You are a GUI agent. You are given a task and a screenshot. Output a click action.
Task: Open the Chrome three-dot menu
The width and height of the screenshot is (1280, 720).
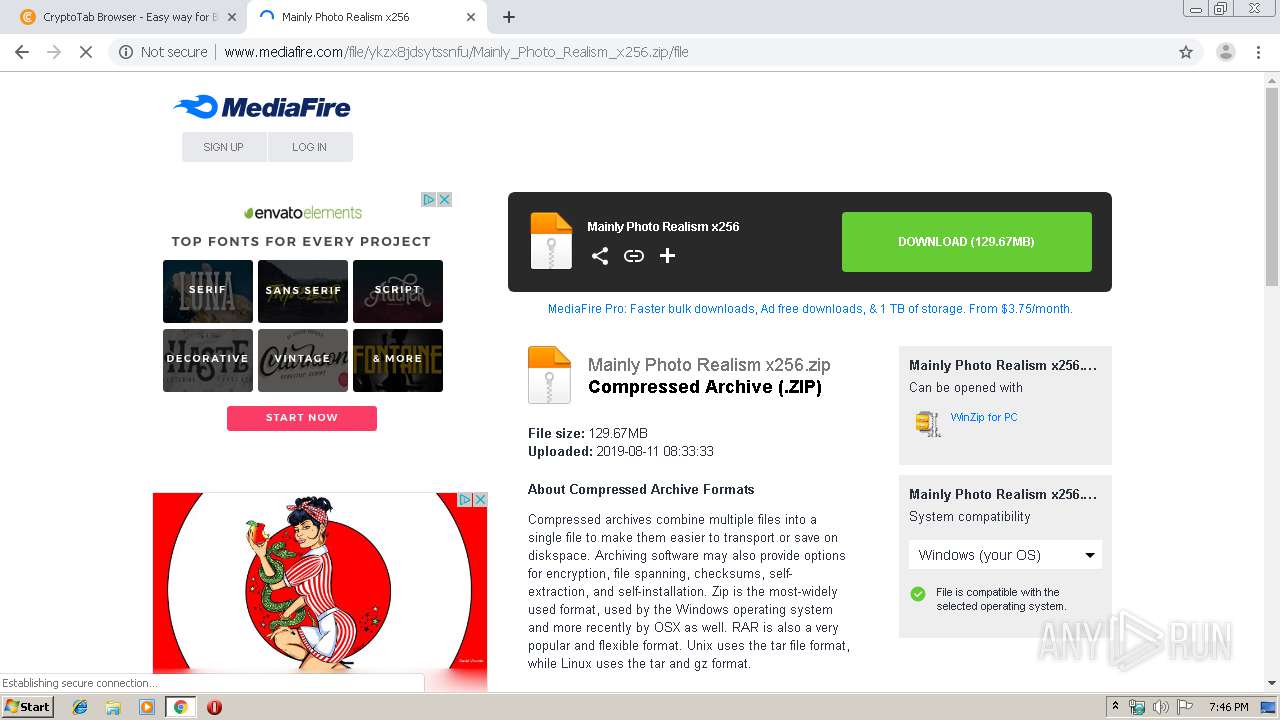(x=1258, y=52)
